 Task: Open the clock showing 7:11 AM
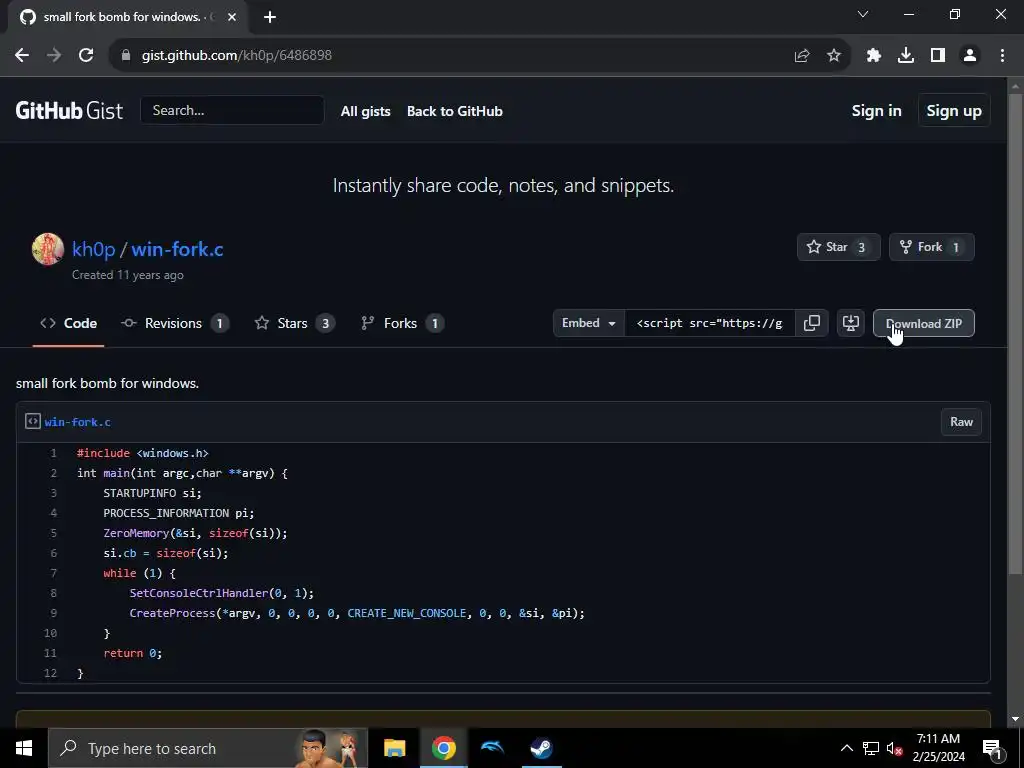(x=938, y=748)
